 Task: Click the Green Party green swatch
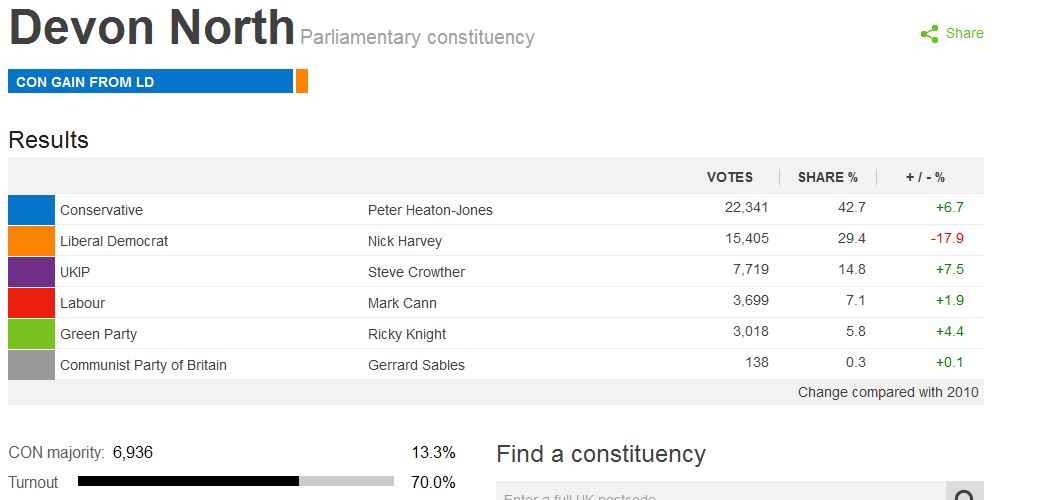pyautogui.click(x=31, y=334)
